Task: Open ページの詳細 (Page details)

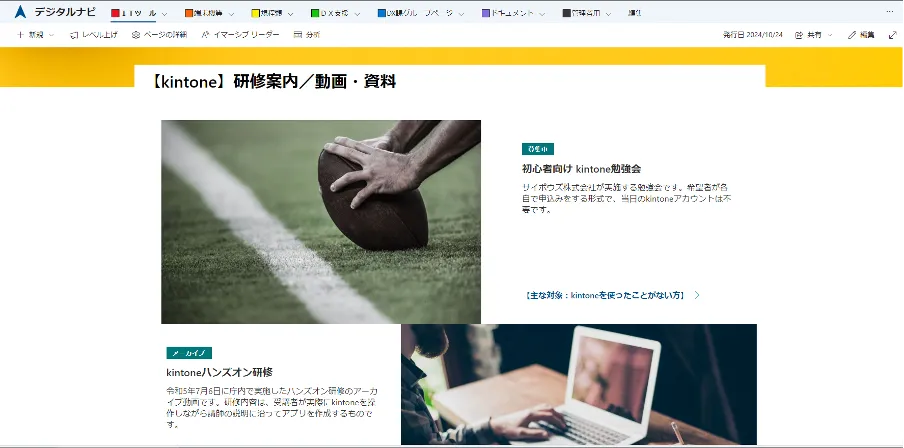Action: (159, 35)
